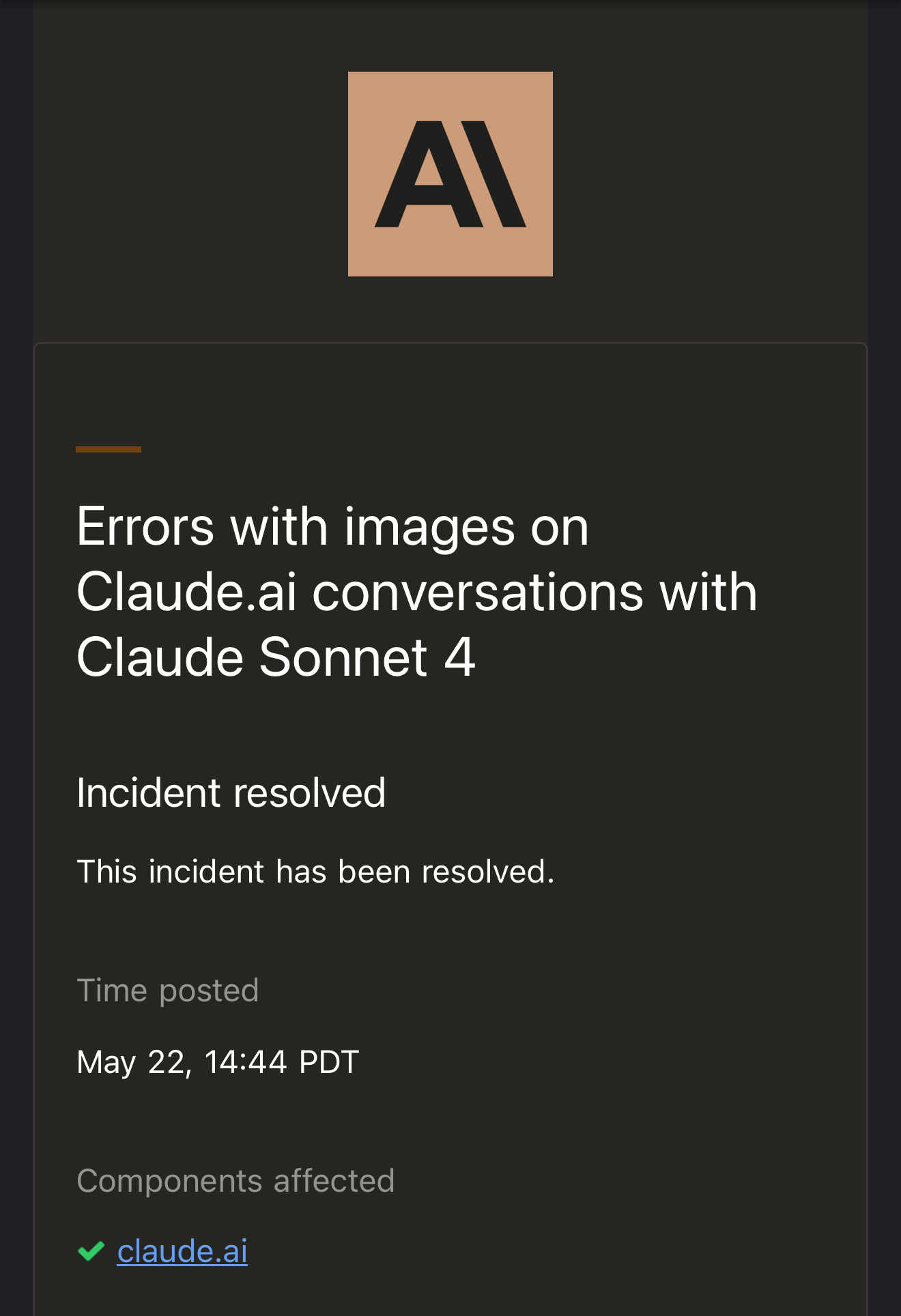Open the claude.ai component link
Viewport: 901px width, 1316px height.
pyautogui.click(x=182, y=1251)
